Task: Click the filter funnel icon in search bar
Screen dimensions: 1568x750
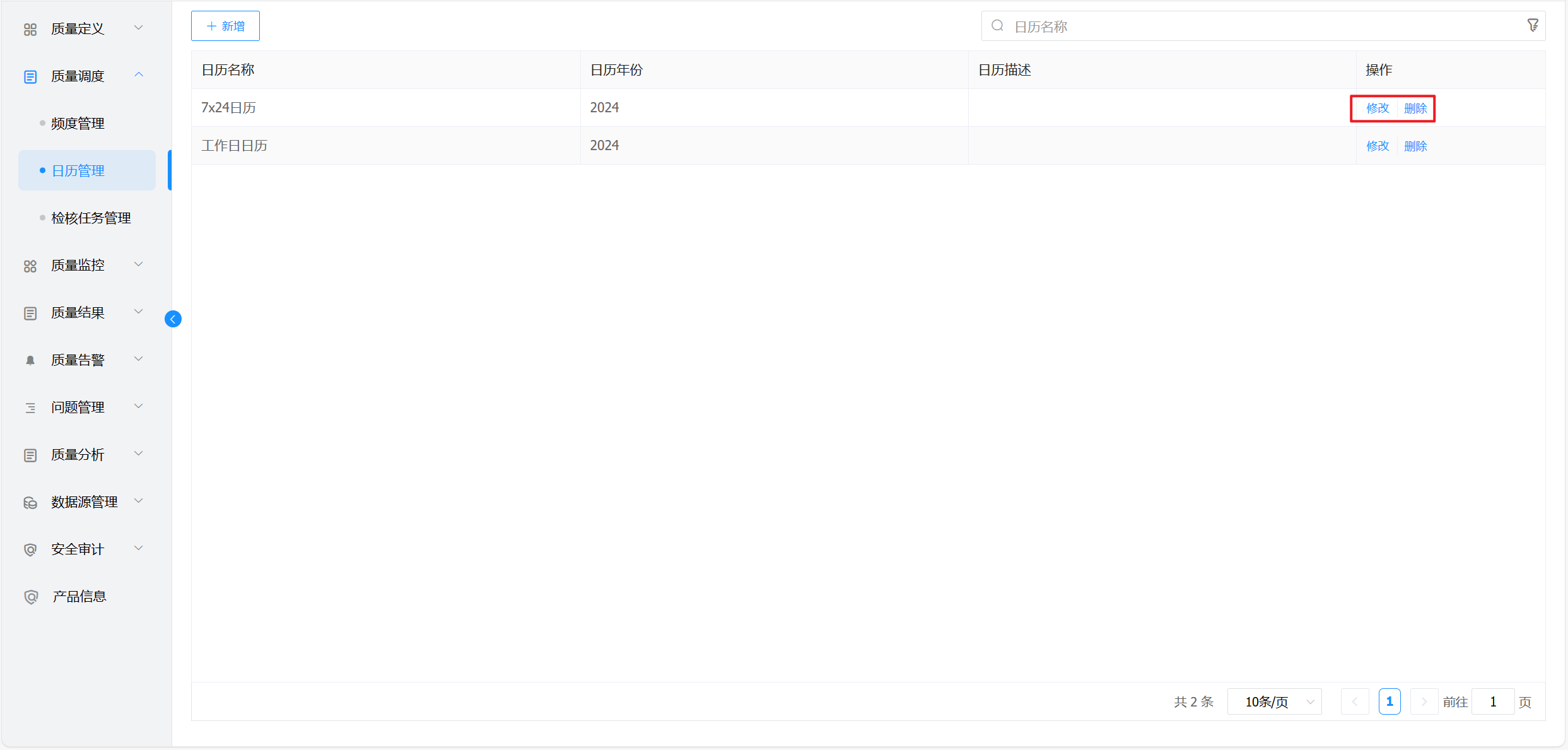Action: click(x=1533, y=26)
